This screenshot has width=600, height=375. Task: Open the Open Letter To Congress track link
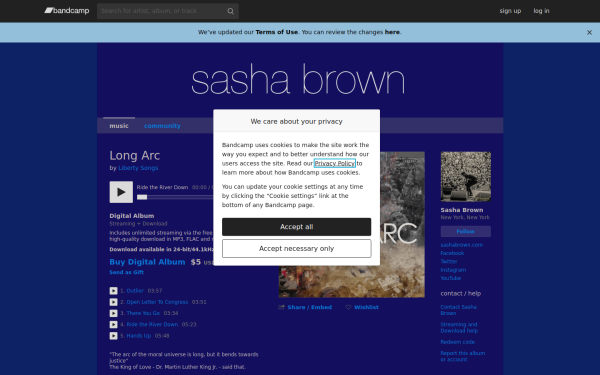tap(157, 302)
